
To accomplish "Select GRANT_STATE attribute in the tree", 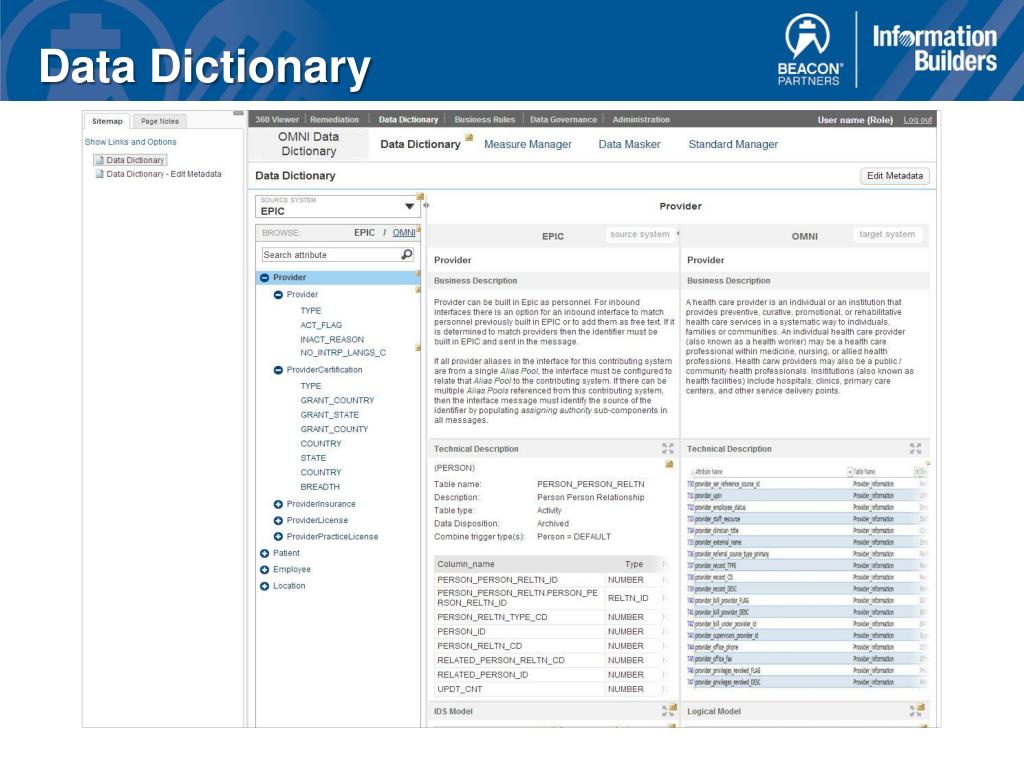I will tap(329, 415).
